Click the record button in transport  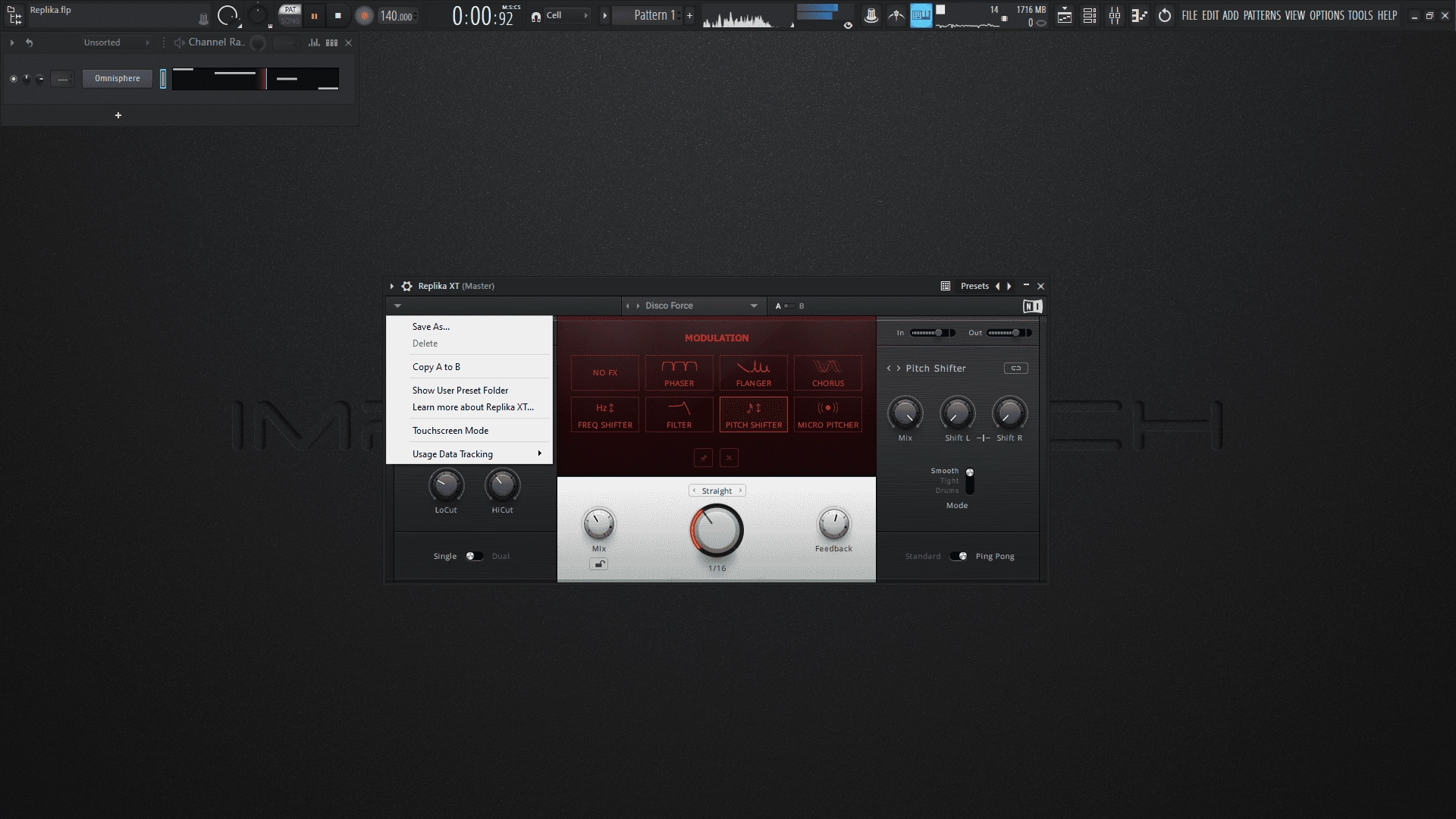pyautogui.click(x=365, y=16)
